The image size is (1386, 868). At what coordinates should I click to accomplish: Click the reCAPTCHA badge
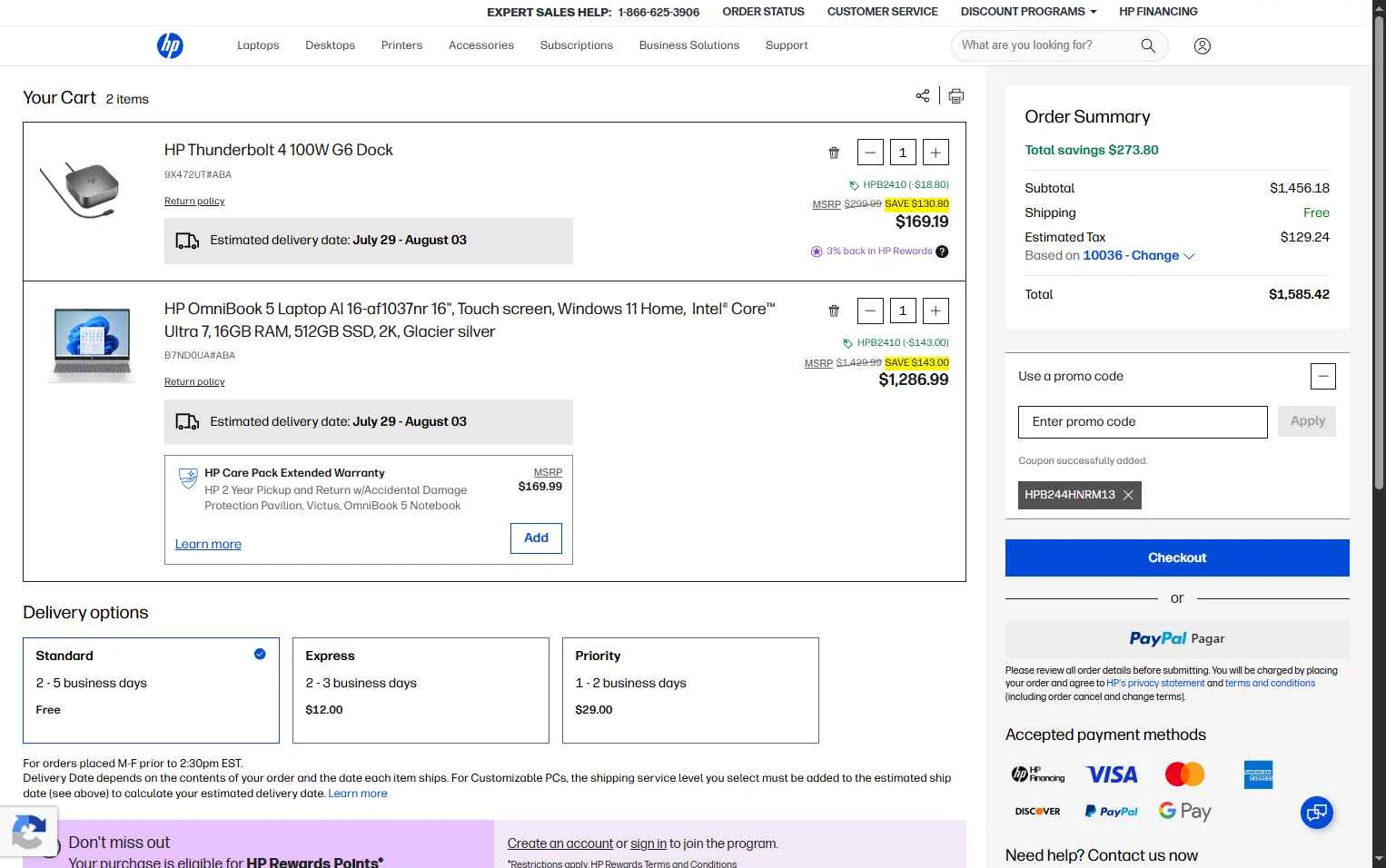pos(27,831)
